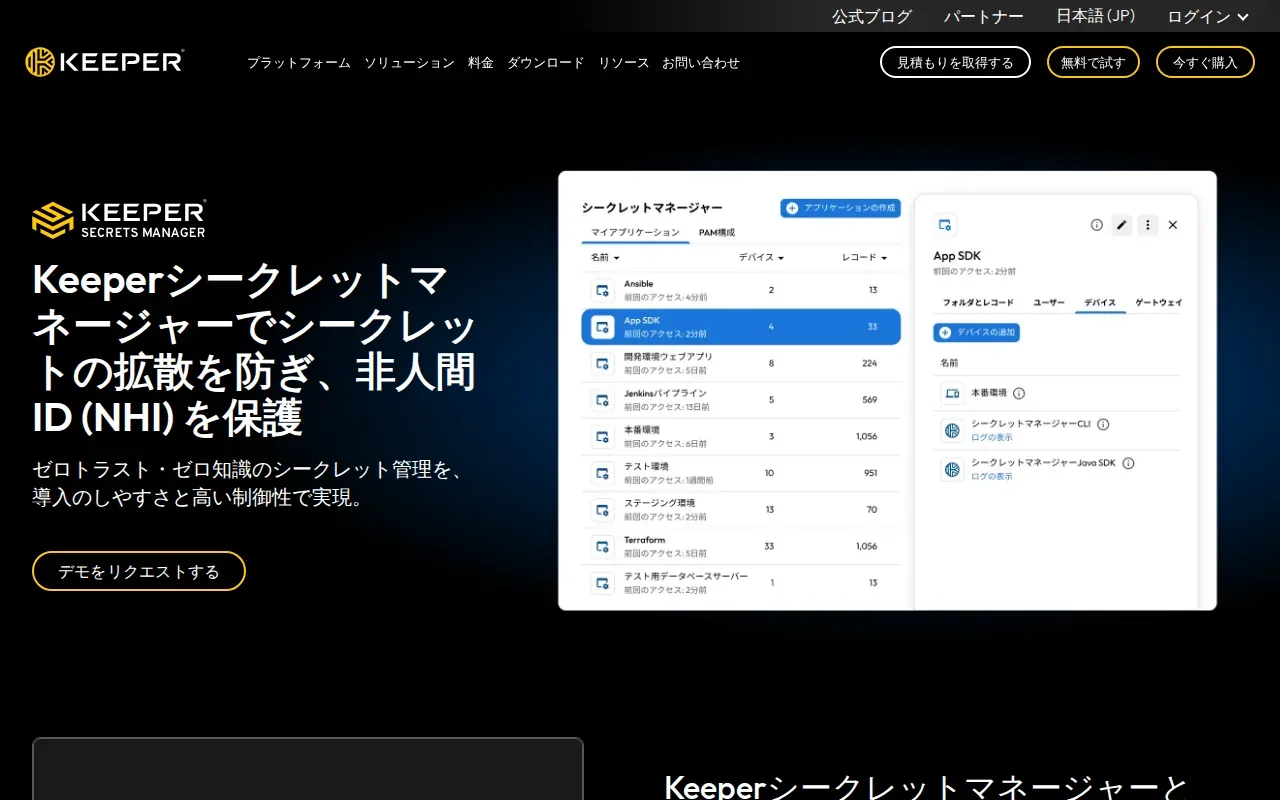Click info icon next to シークレットマネージャーJava SDK
The width and height of the screenshot is (1280, 800).
1128,463
